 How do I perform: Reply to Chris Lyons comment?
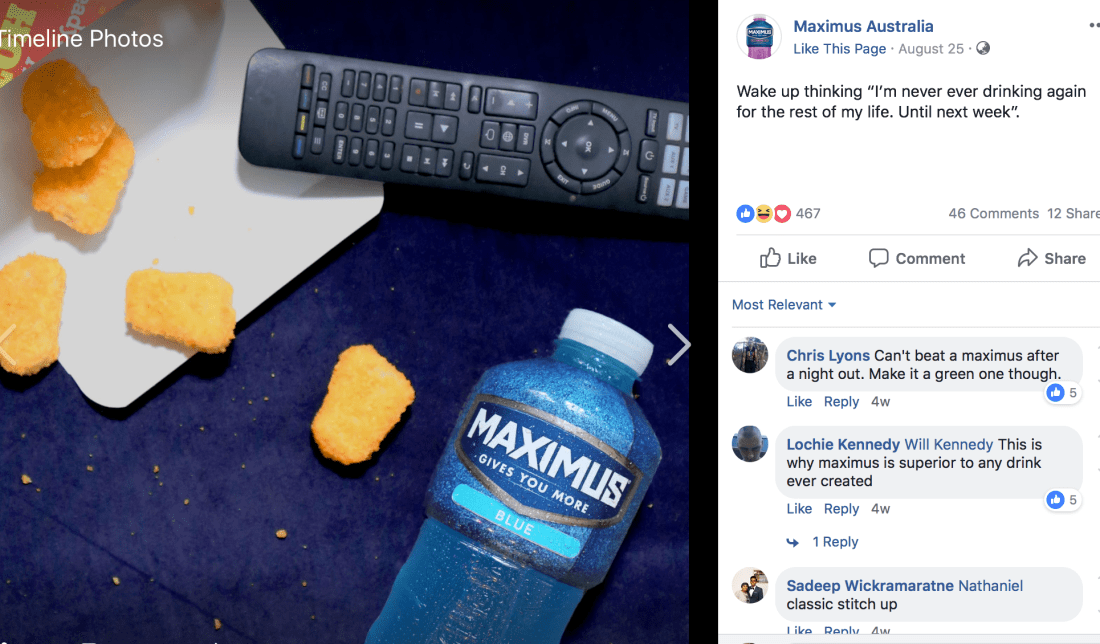[x=841, y=401]
